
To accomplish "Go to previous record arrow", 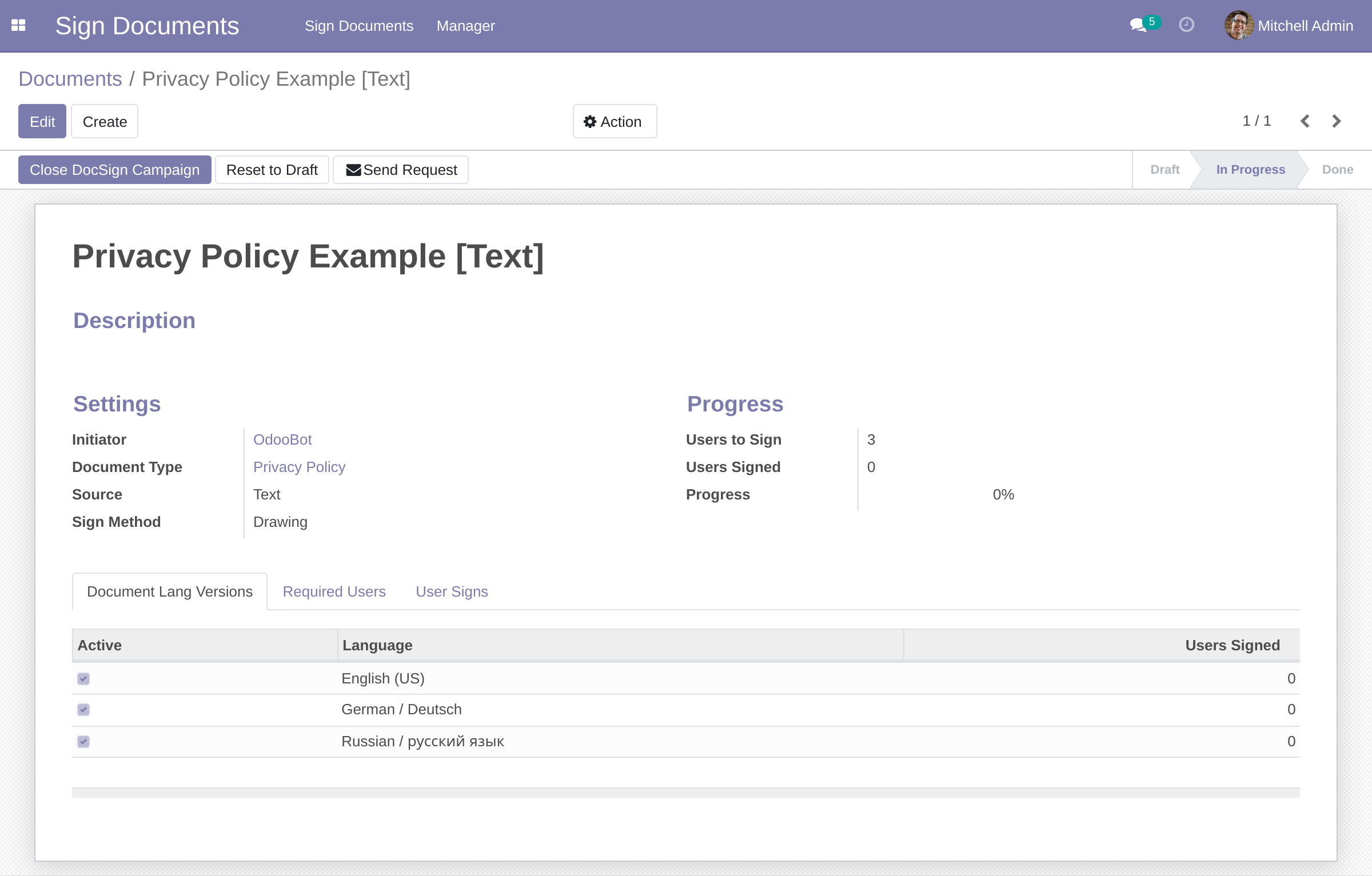I will pyautogui.click(x=1305, y=121).
